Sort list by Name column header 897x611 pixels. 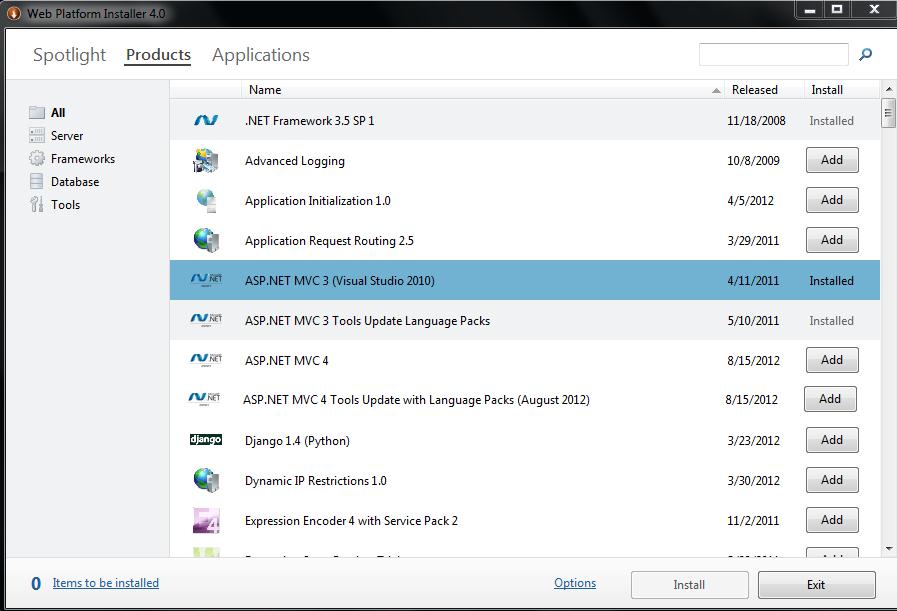click(483, 90)
